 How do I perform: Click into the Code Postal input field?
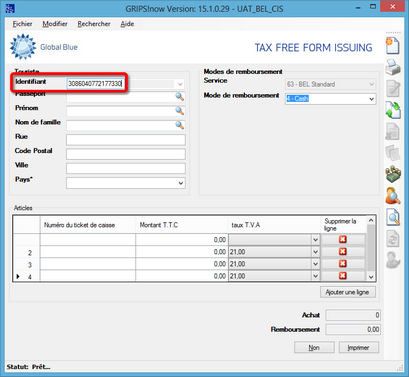tap(126, 154)
